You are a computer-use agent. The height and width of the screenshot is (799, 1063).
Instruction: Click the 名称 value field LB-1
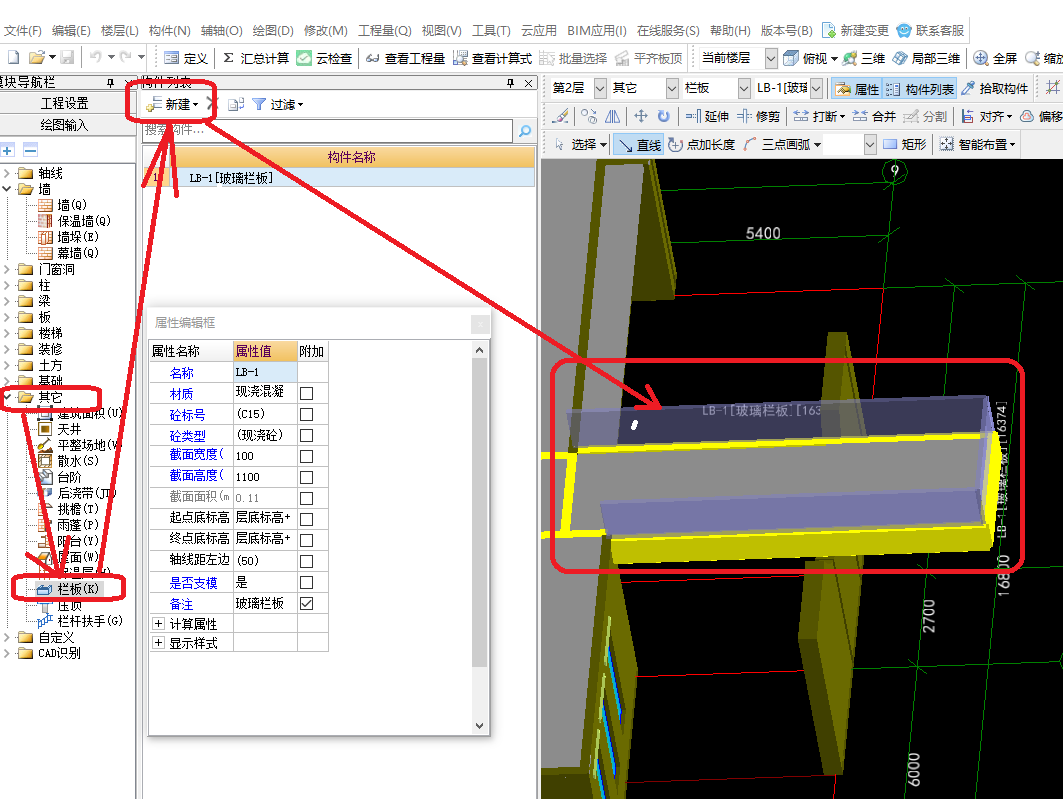pyautogui.click(x=264, y=372)
